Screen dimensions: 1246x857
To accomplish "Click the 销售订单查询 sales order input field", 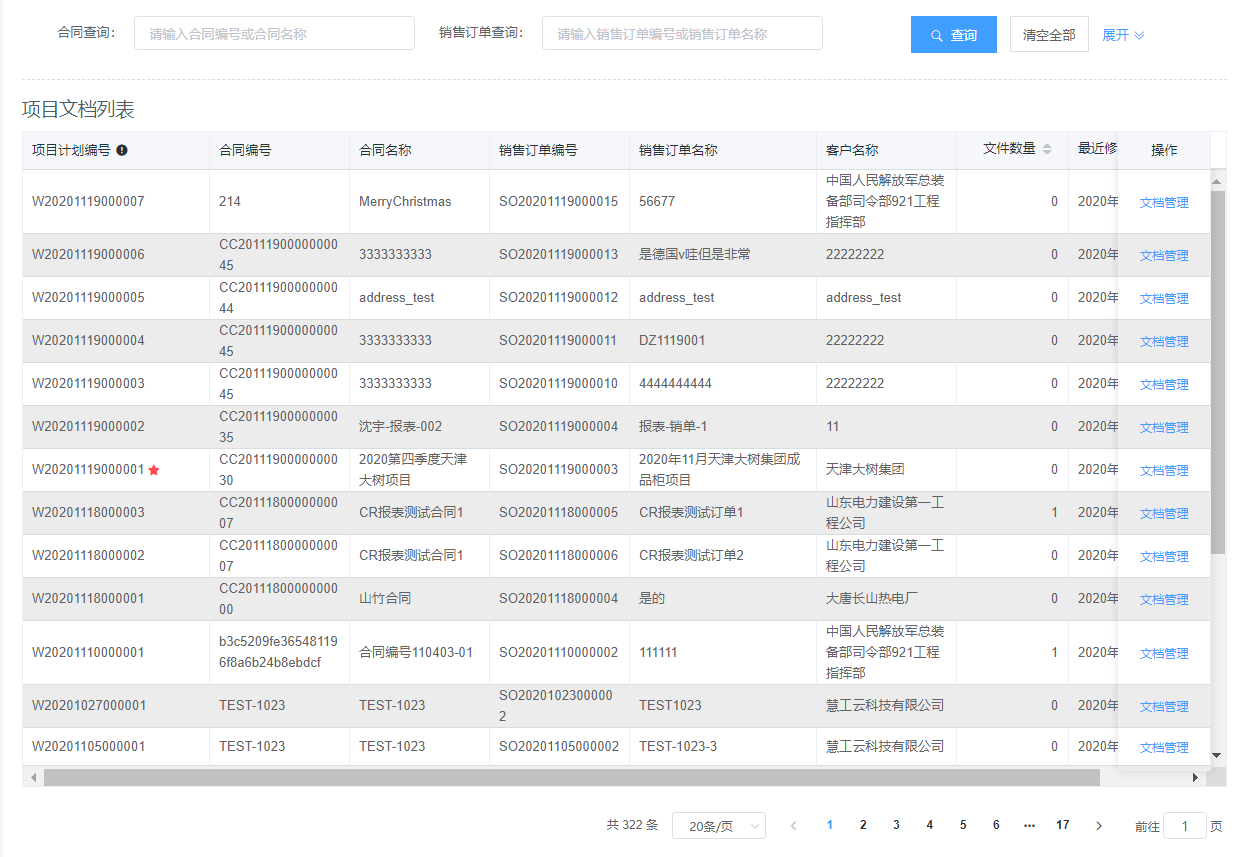I will (x=682, y=33).
